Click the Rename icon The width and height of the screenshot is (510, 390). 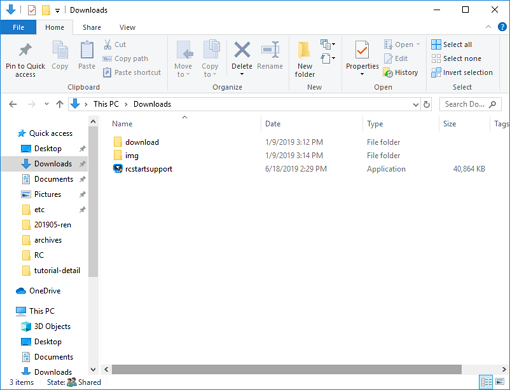coord(270,50)
